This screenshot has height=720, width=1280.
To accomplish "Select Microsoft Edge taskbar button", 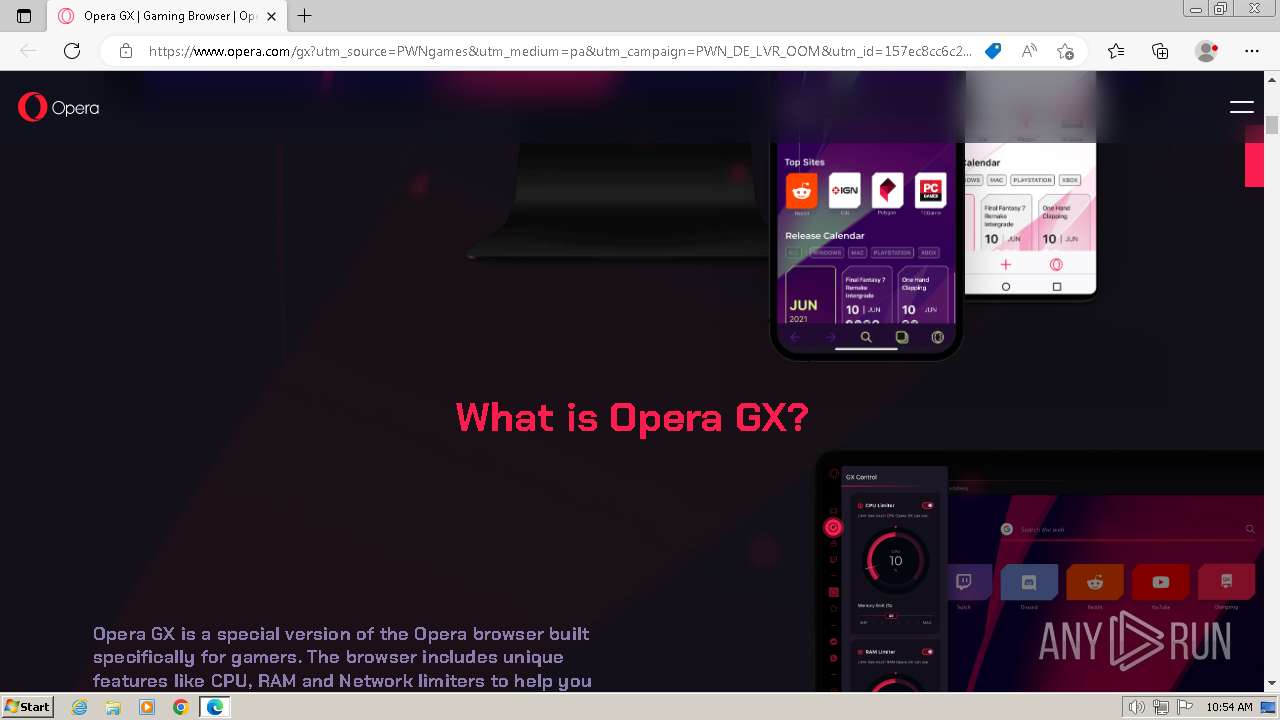I will (x=214, y=707).
